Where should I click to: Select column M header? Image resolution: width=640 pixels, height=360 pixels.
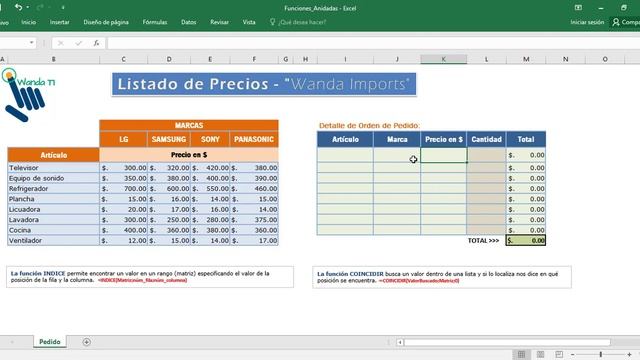(526, 59)
